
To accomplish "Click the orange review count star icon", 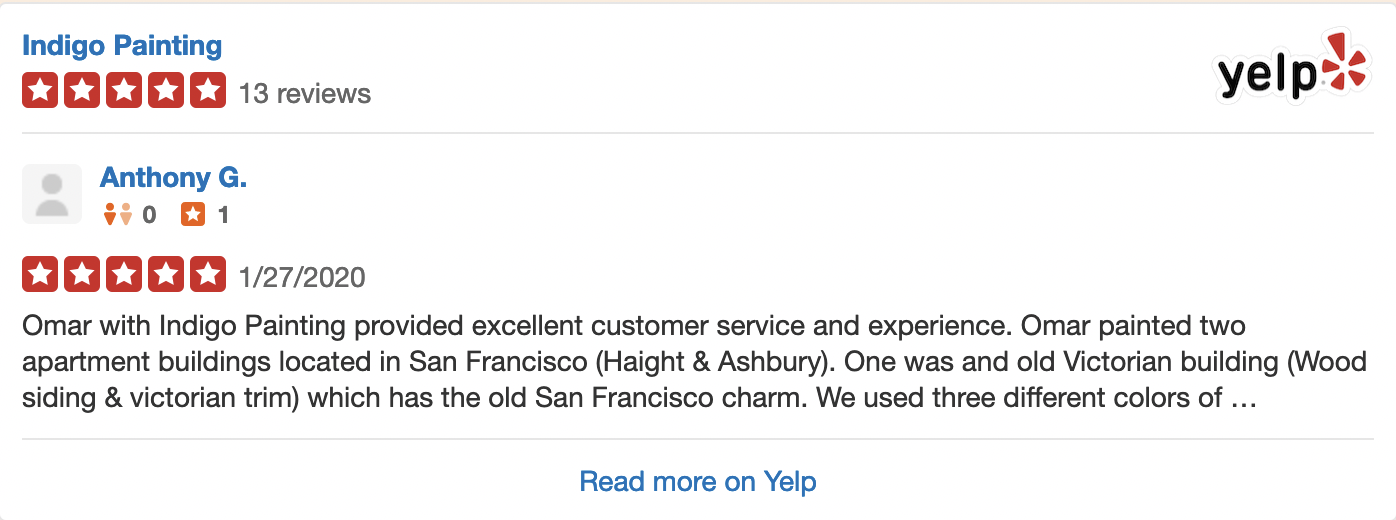I will click(x=193, y=214).
